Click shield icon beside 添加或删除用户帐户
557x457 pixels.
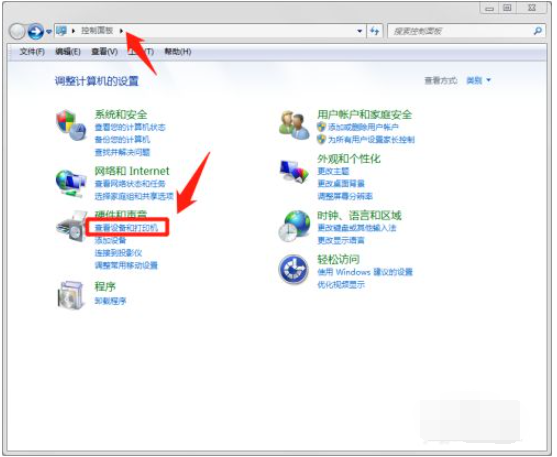[321, 127]
